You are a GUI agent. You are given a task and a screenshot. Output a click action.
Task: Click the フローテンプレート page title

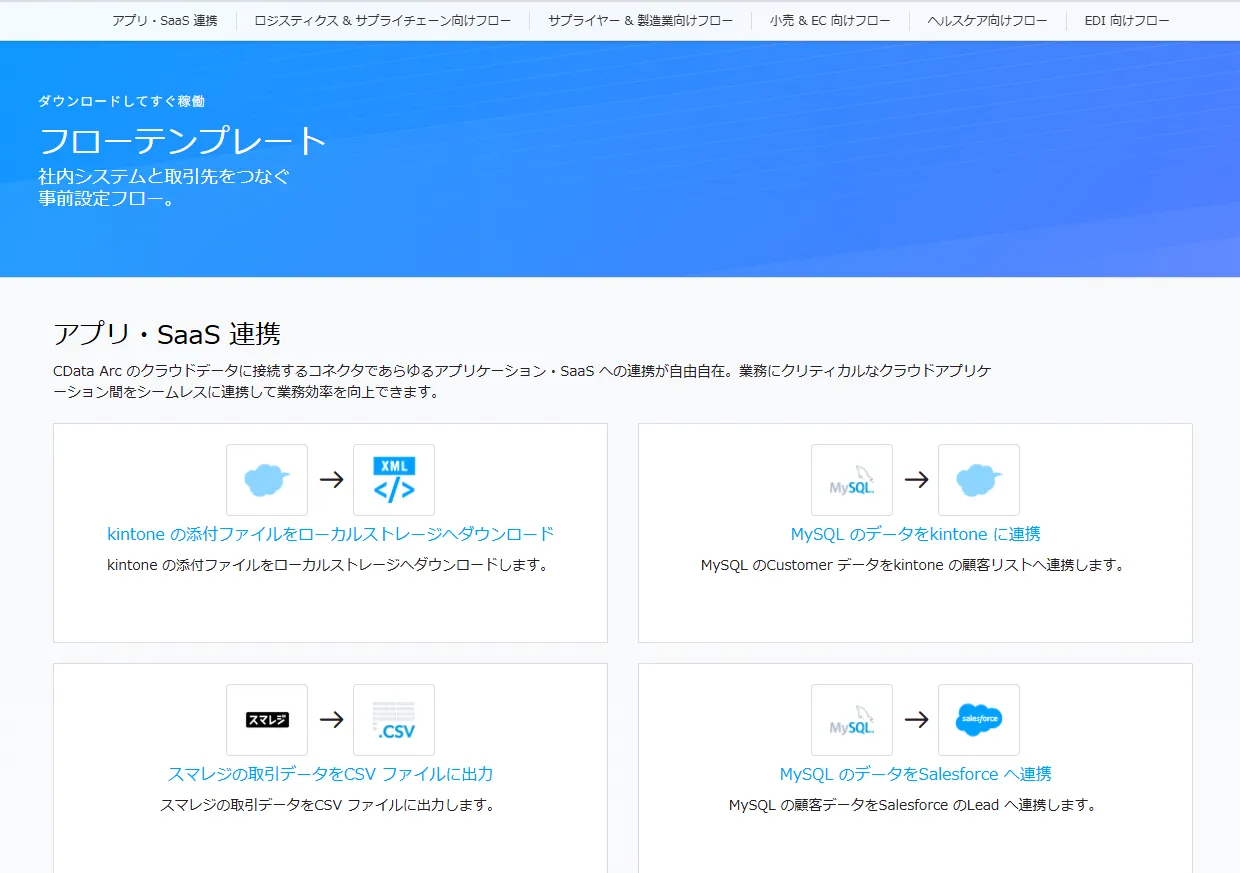coord(183,140)
